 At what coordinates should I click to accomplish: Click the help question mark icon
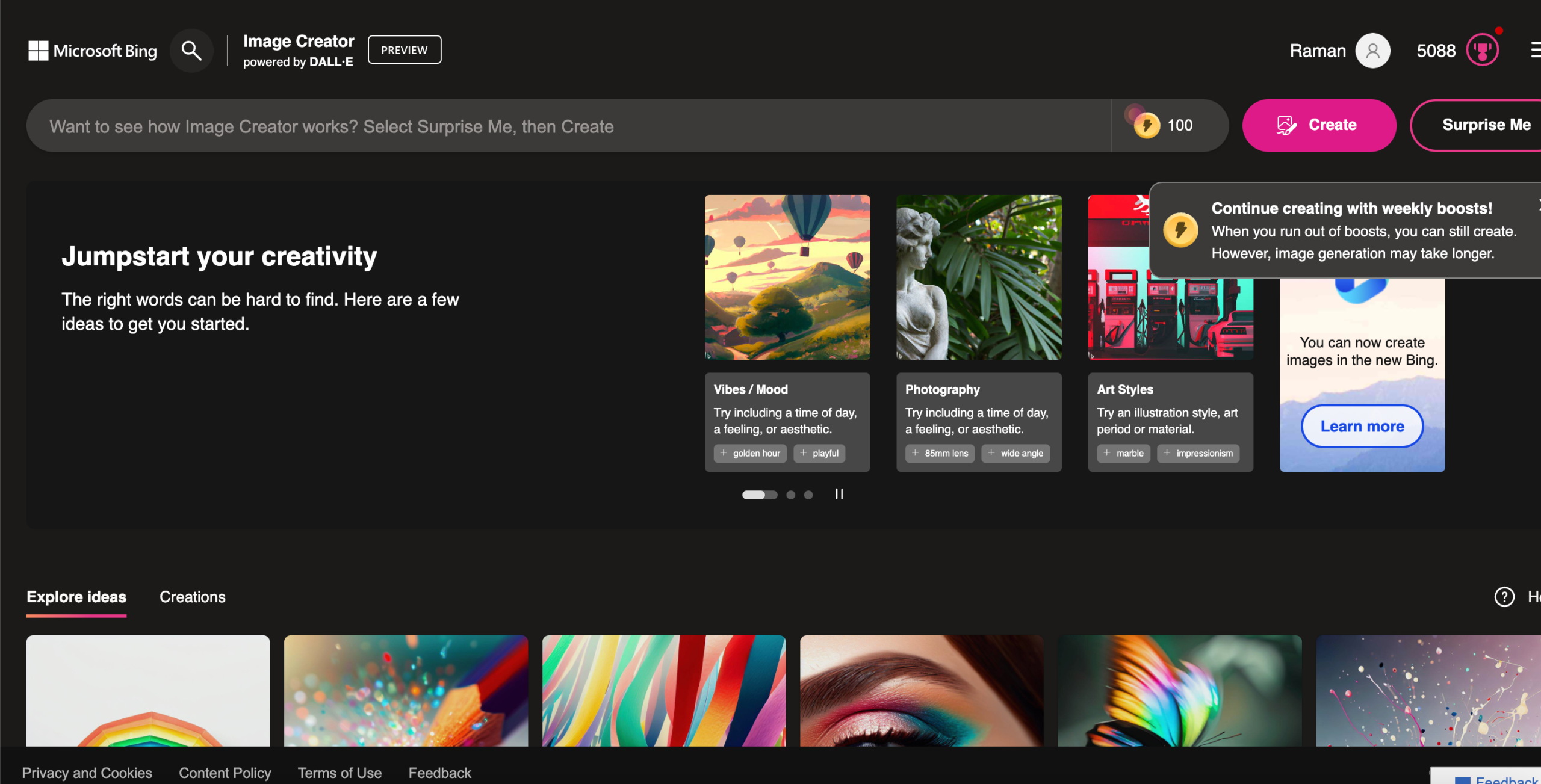point(1504,597)
